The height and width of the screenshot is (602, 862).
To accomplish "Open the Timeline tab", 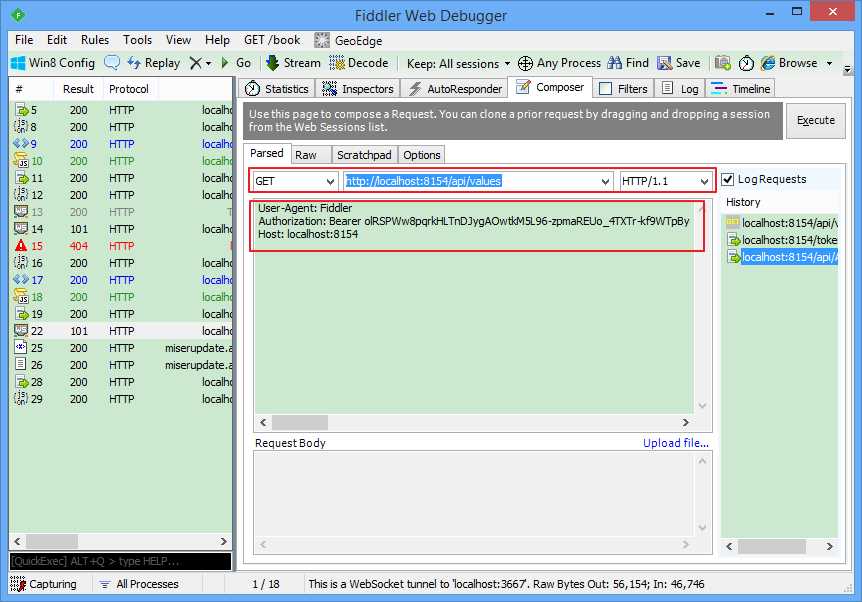I will (x=741, y=89).
